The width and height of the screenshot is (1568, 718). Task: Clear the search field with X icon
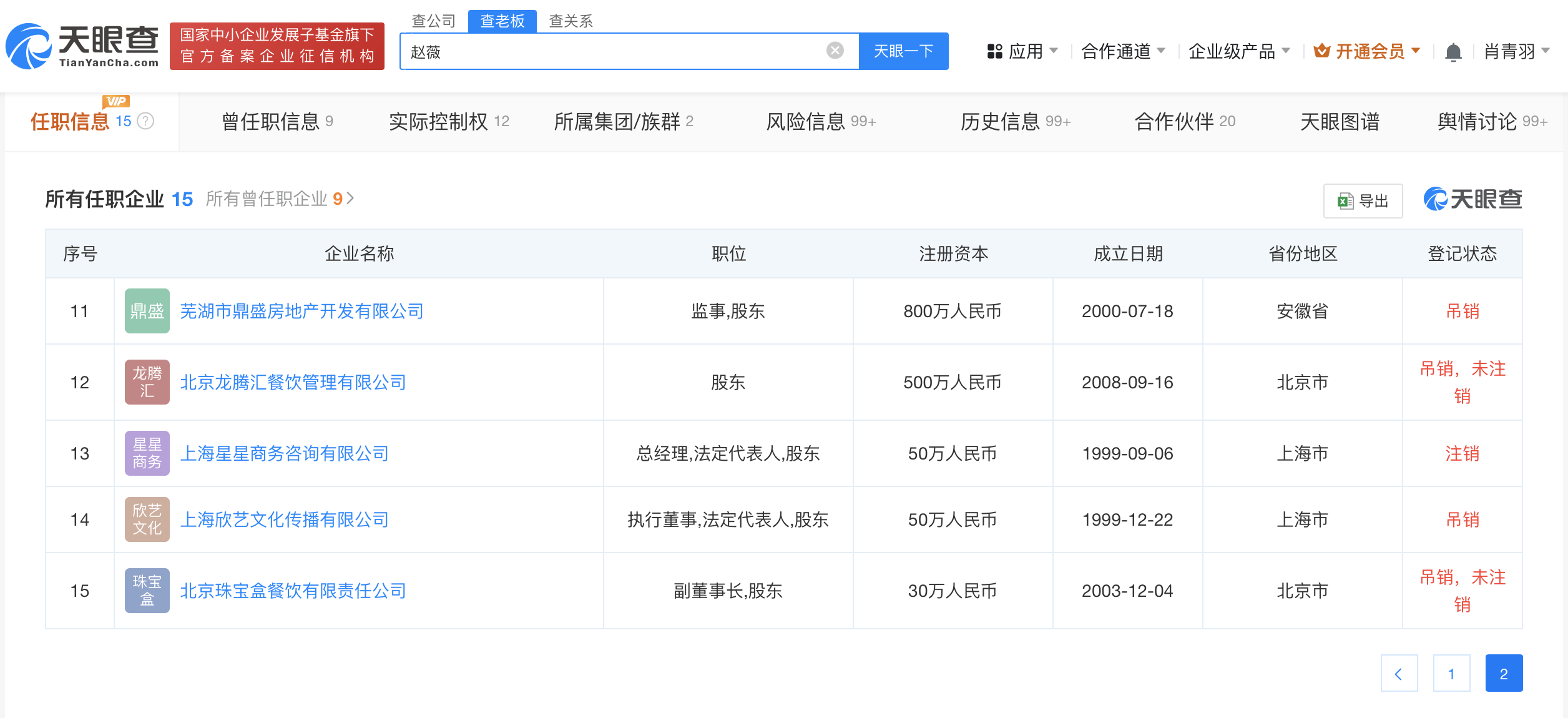(835, 51)
